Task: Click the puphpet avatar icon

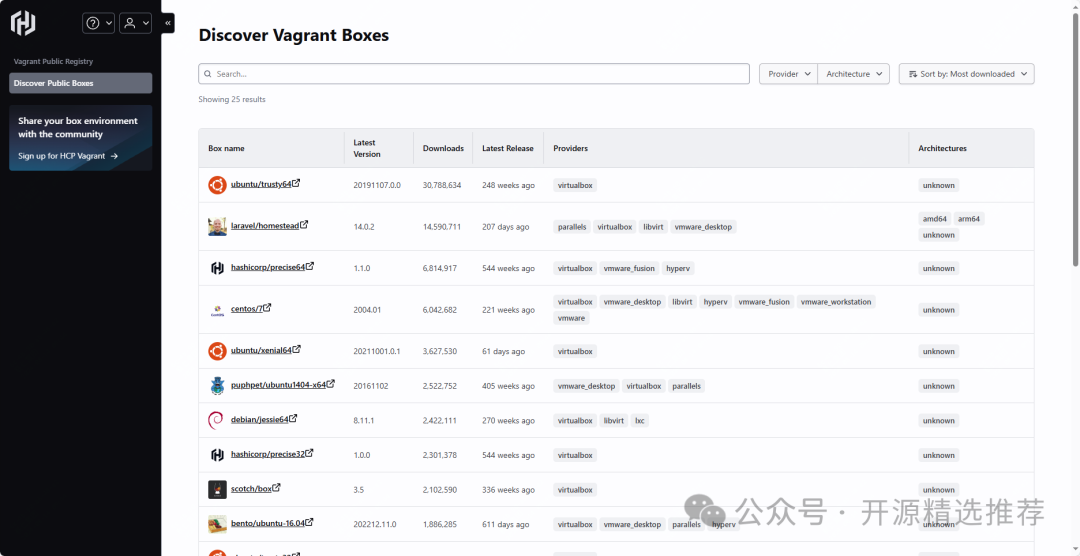Action: (x=218, y=386)
